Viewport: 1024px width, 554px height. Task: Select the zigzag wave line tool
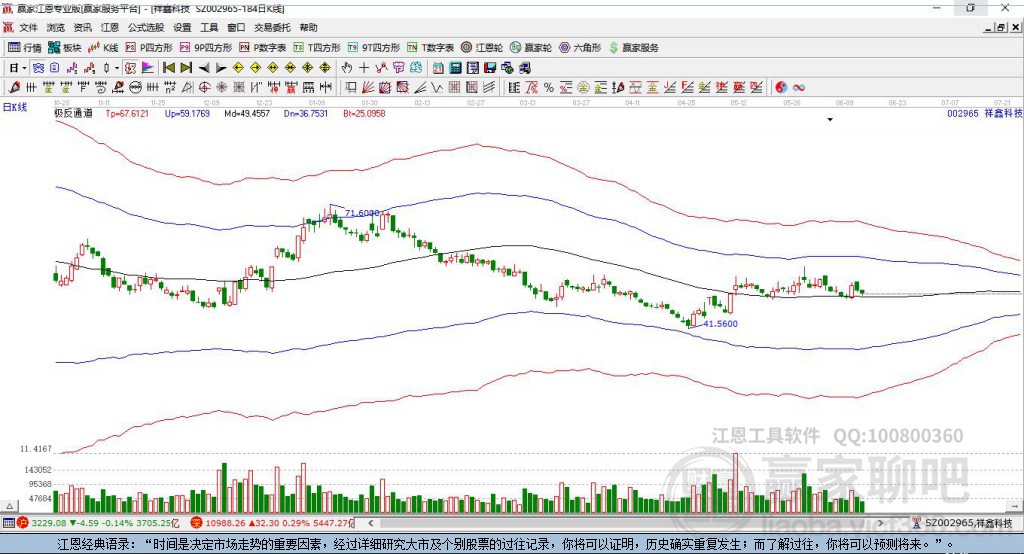(x=437, y=88)
